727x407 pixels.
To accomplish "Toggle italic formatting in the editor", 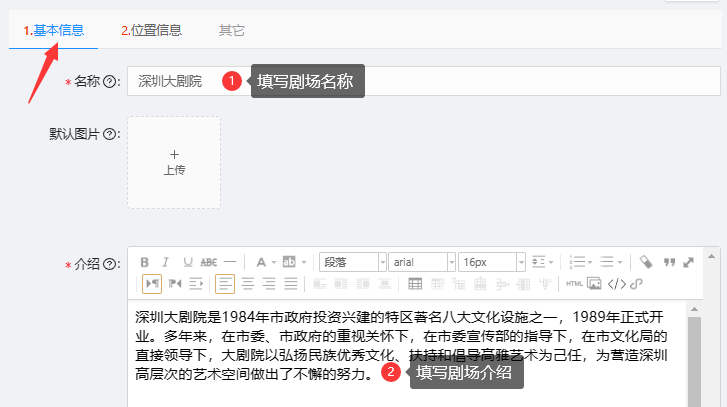I will (166, 262).
